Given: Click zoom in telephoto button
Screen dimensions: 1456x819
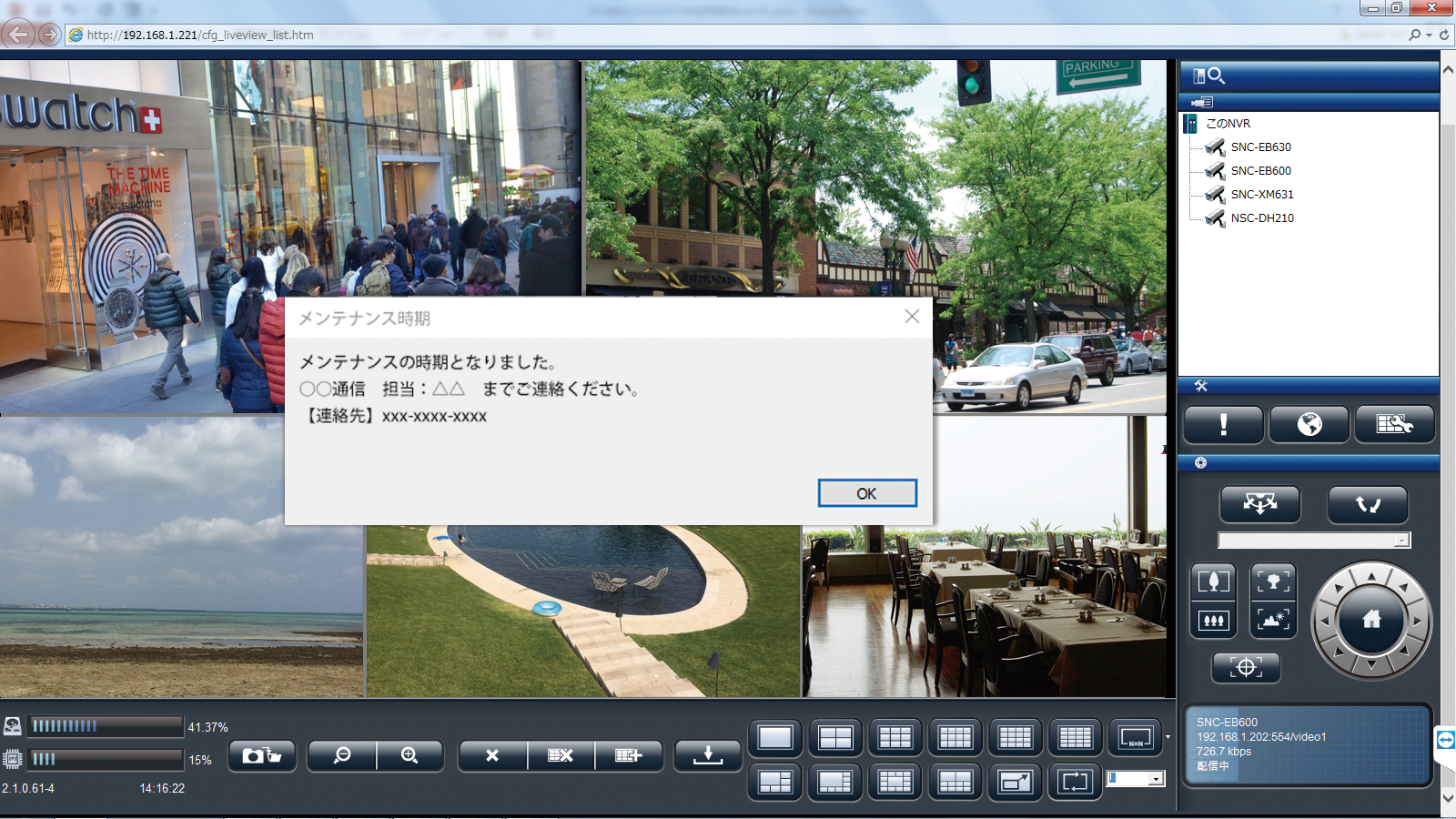Looking at the screenshot, I should pos(1213,581).
